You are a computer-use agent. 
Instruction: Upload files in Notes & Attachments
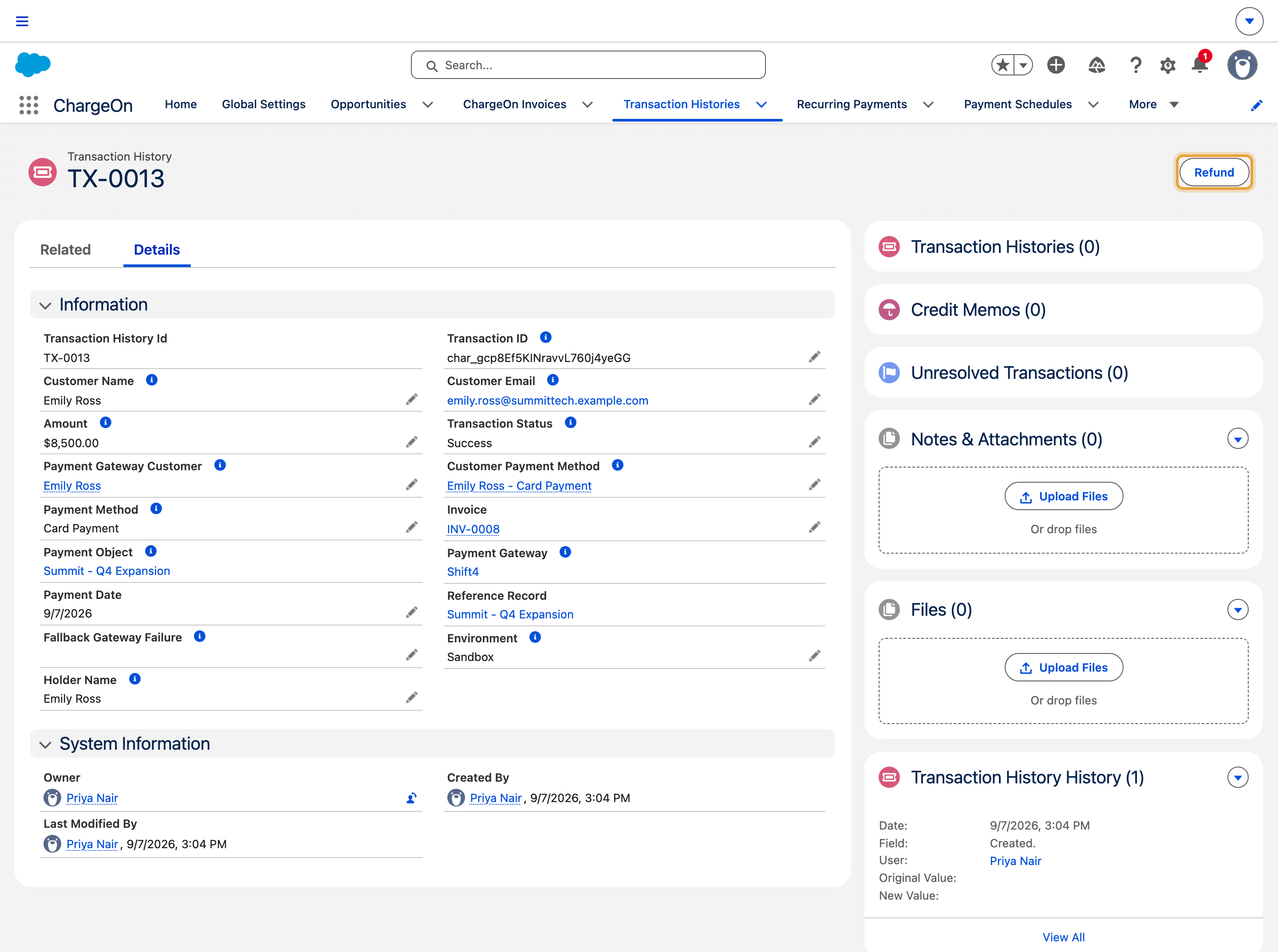[x=1064, y=496]
